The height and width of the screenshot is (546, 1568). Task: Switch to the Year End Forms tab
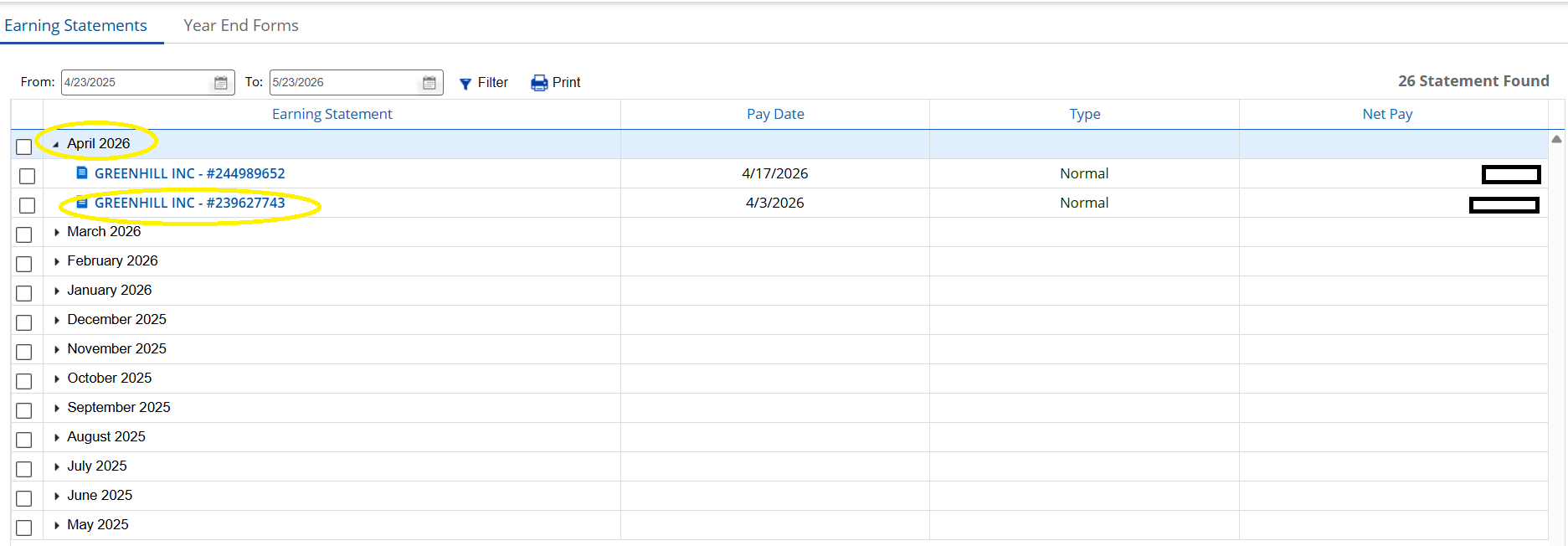(241, 25)
